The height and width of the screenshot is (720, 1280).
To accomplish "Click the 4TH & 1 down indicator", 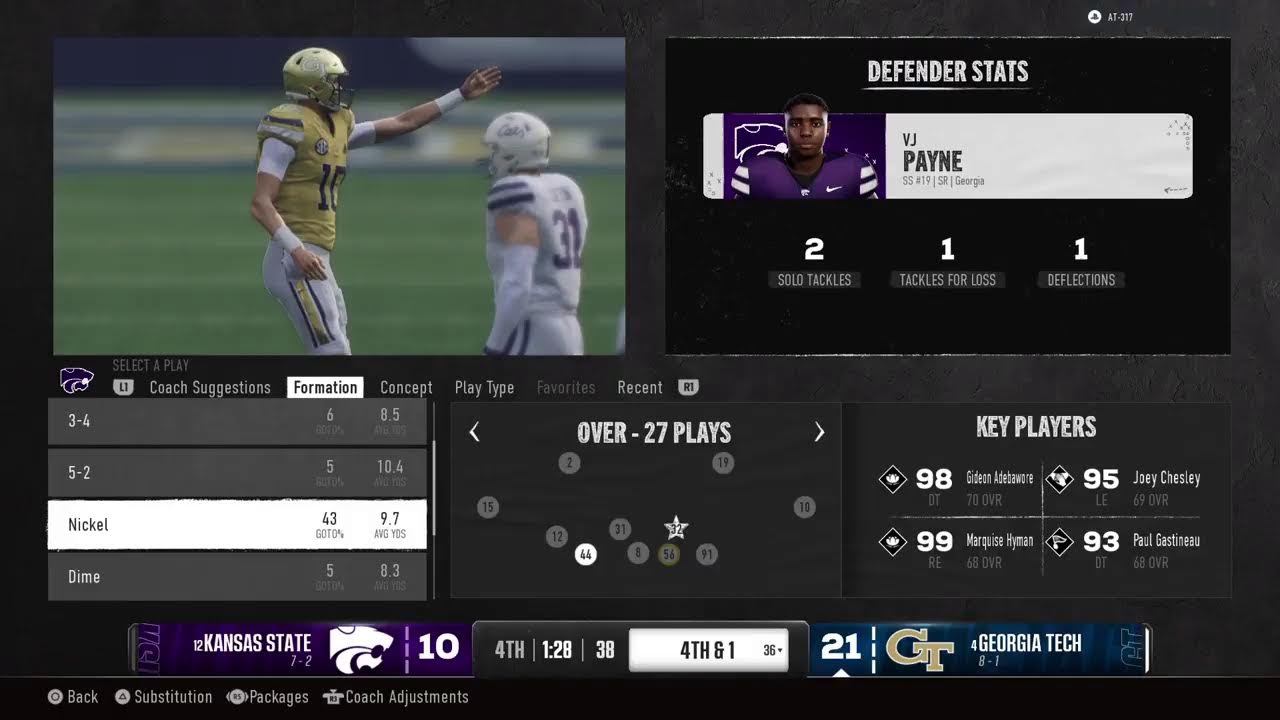I will [708, 650].
